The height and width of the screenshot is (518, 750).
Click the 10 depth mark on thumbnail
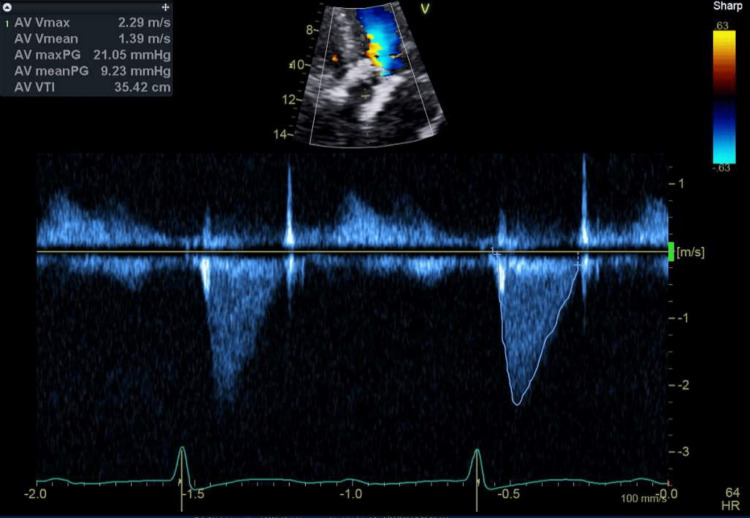(x=298, y=65)
